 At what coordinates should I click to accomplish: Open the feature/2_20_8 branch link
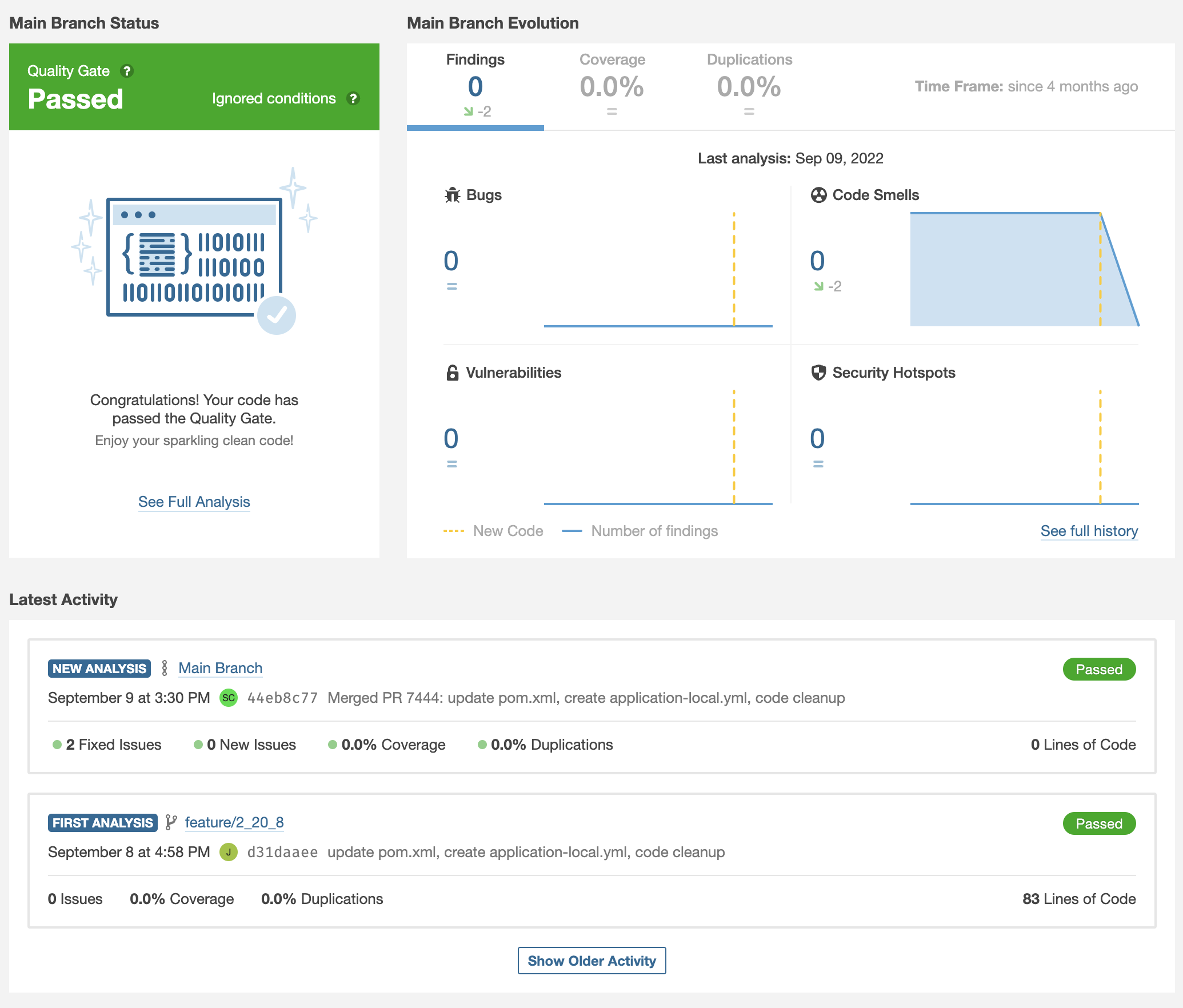234,822
